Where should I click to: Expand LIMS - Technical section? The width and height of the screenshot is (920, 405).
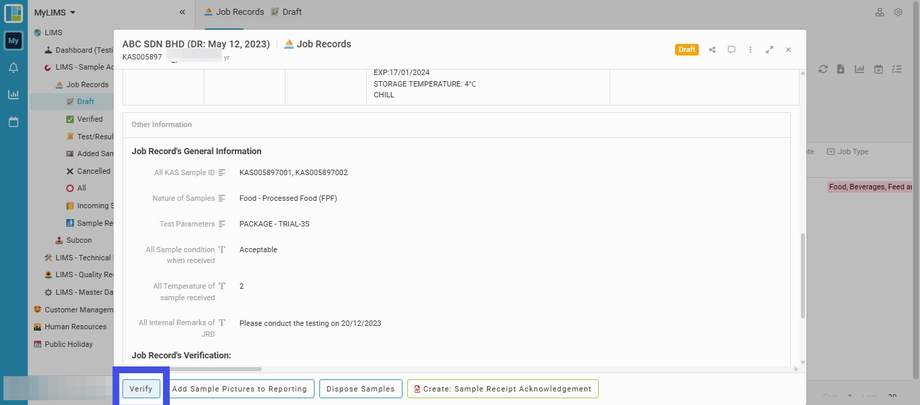click(x=79, y=258)
